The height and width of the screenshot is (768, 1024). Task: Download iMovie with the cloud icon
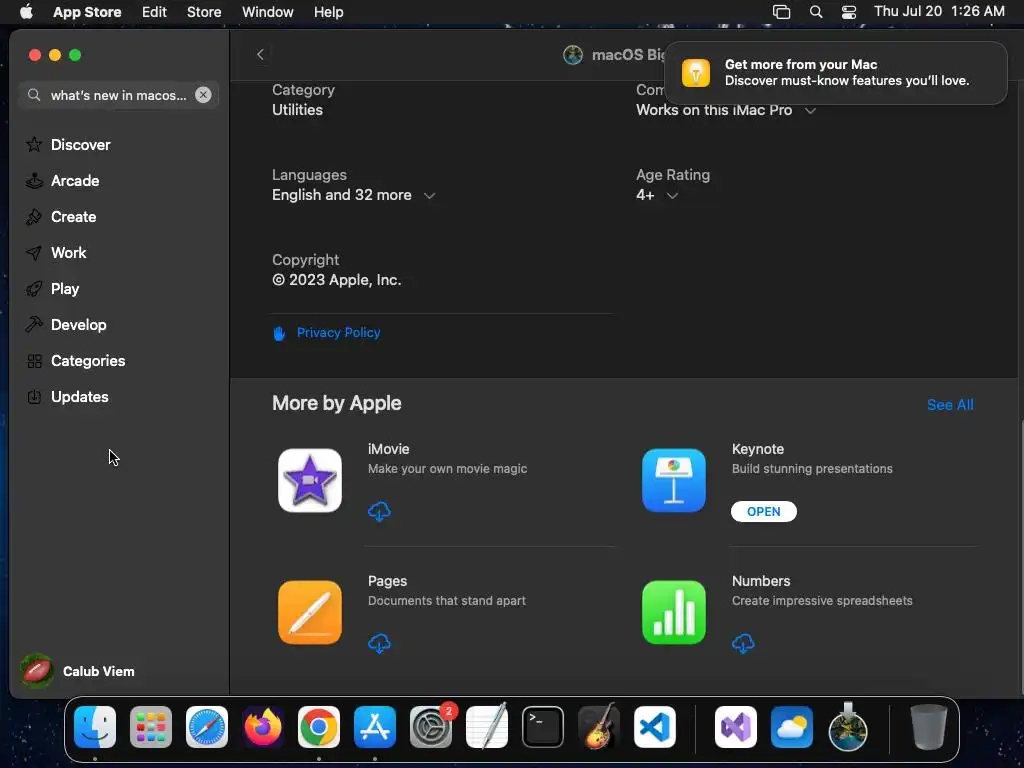pos(379,511)
